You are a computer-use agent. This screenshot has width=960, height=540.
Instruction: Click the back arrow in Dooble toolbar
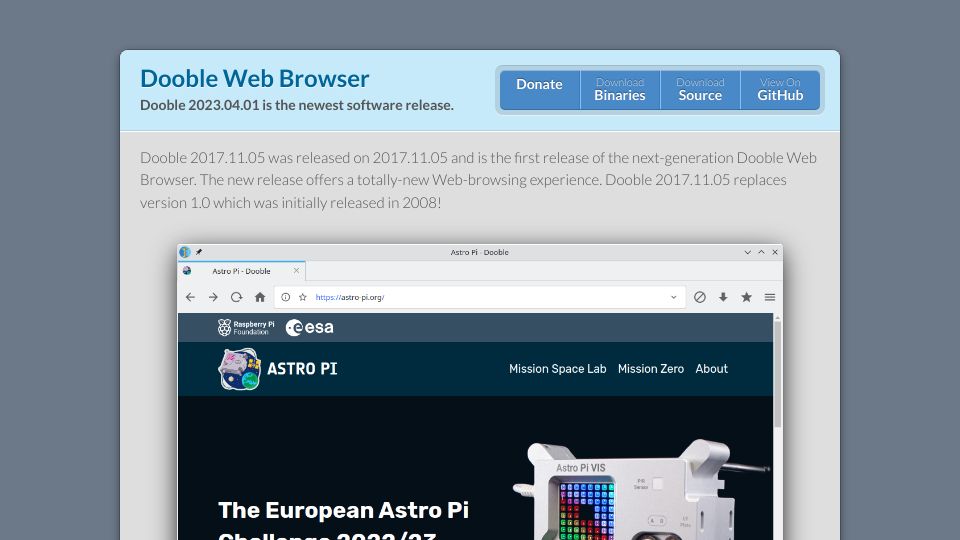click(x=190, y=297)
